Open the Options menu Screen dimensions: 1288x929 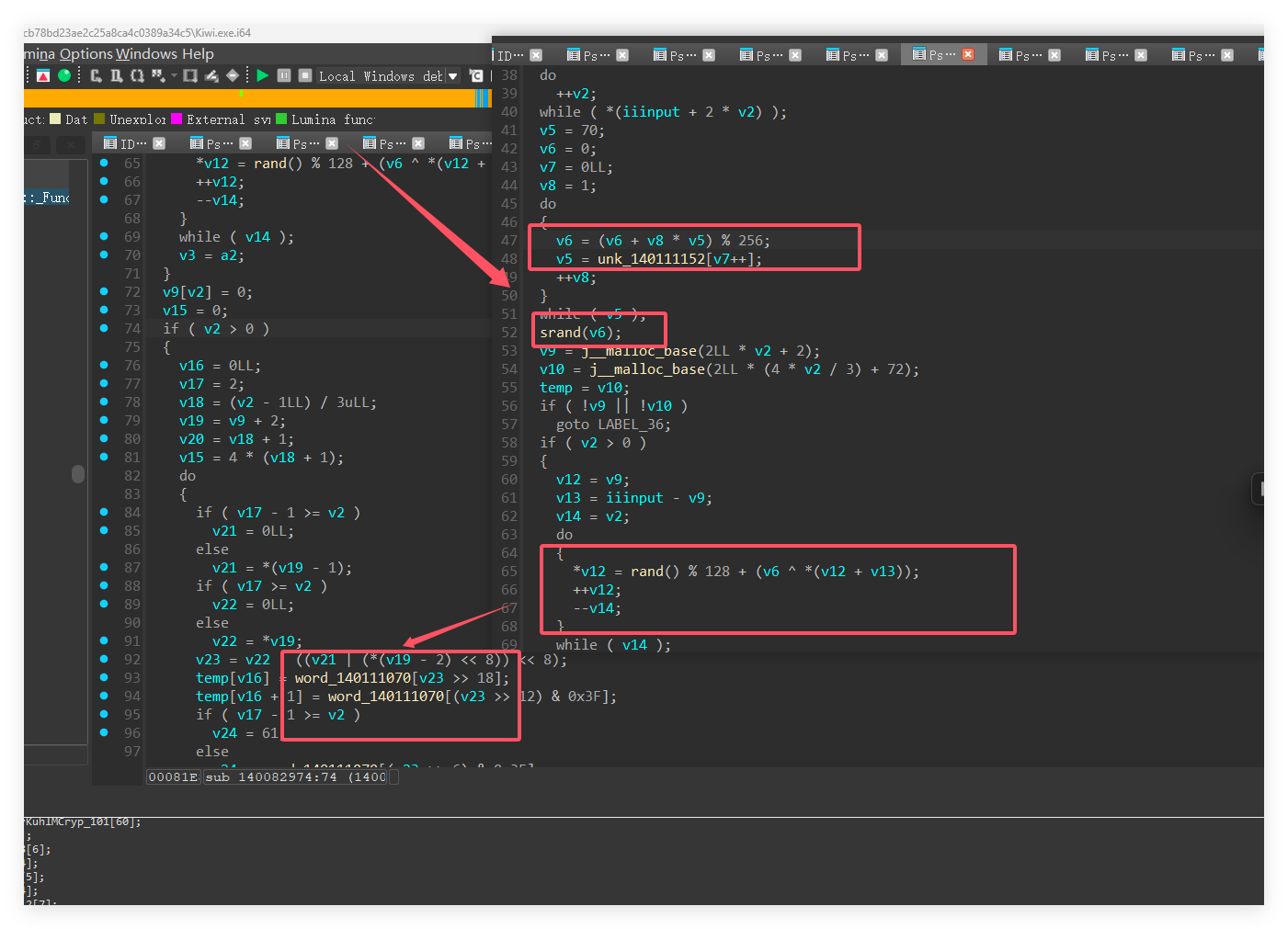[86, 54]
